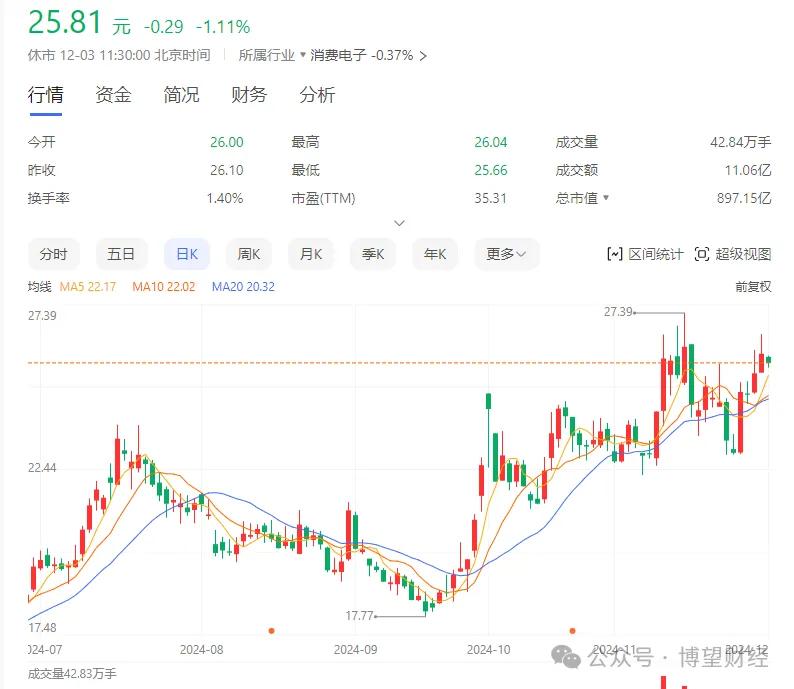Viewport: 794px width, 689px height.
Task: Click the 前复权 adjustment option
Action: pos(753,287)
